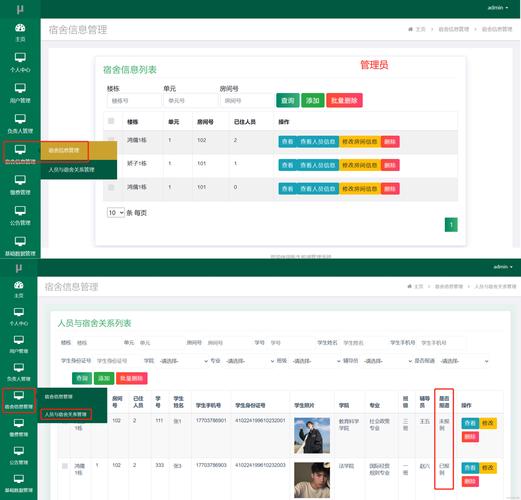Click red 批量删除 button in 宿舍信息列表
521x500 pixels.
[x=344, y=100]
